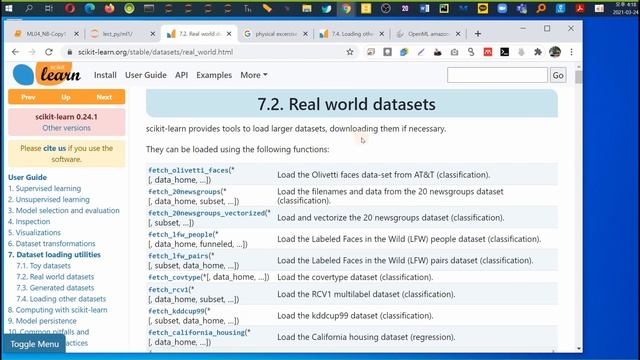Open a new browser tab with plus
The width and height of the screenshot is (640, 360).
coord(478,33)
